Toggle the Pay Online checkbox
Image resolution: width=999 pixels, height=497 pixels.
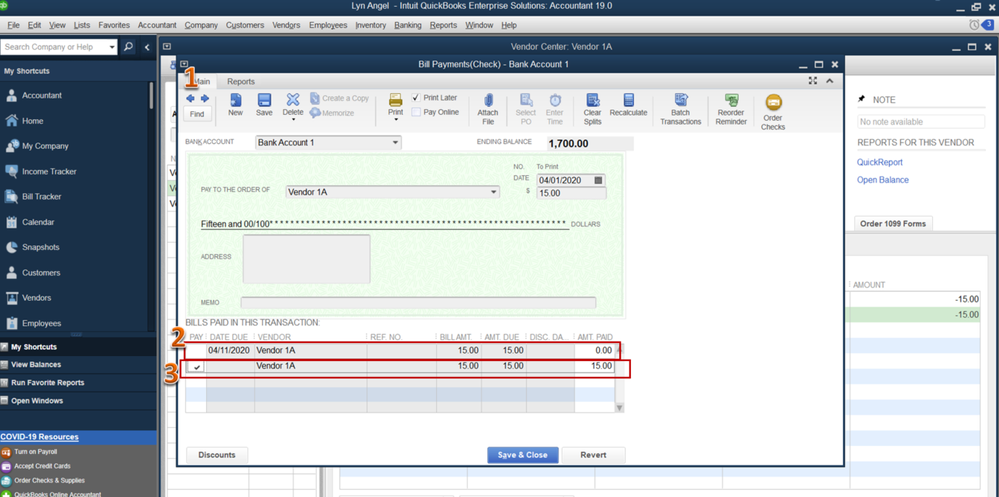click(416, 112)
